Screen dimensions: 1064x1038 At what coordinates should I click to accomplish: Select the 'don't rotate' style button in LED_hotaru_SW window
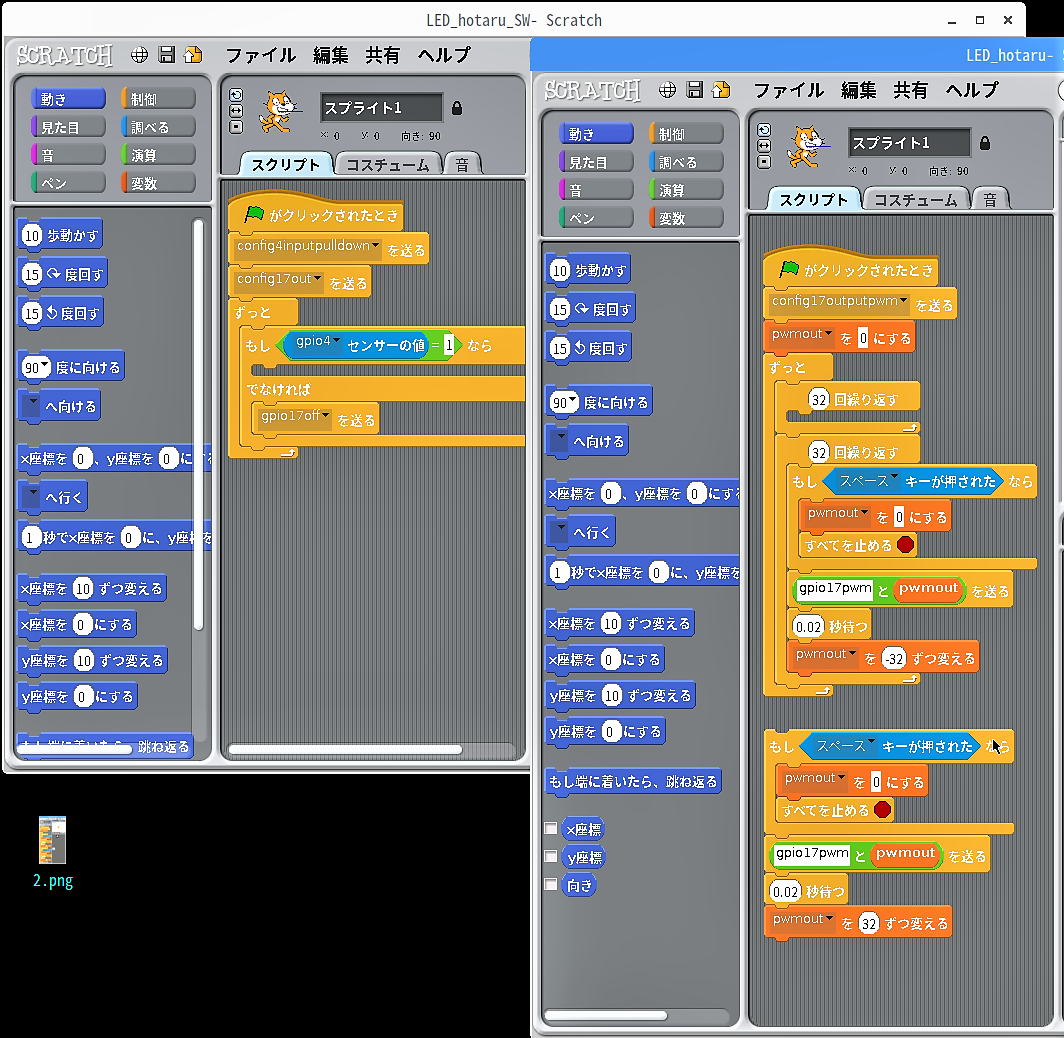coord(236,127)
